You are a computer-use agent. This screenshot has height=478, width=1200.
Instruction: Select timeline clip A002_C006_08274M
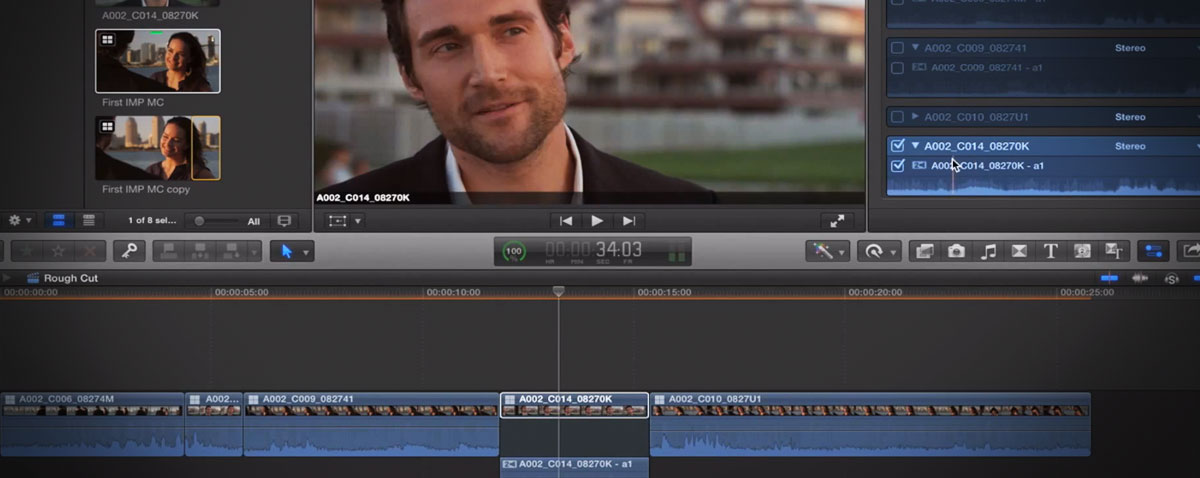coord(92,424)
